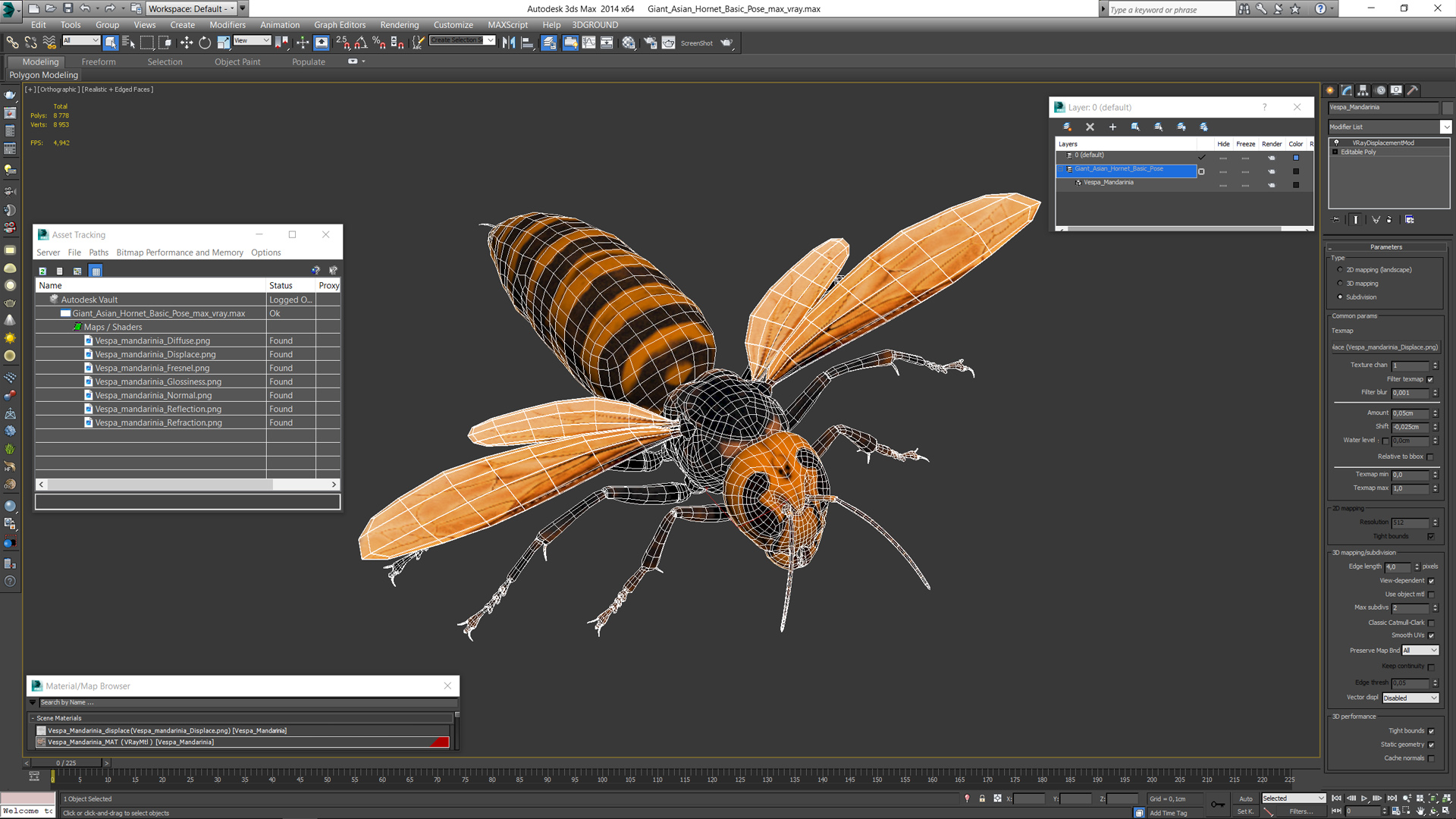The height and width of the screenshot is (819, 1456).
Task: Open Vector displ Disabled dropdown
Action: (1410, 698)
